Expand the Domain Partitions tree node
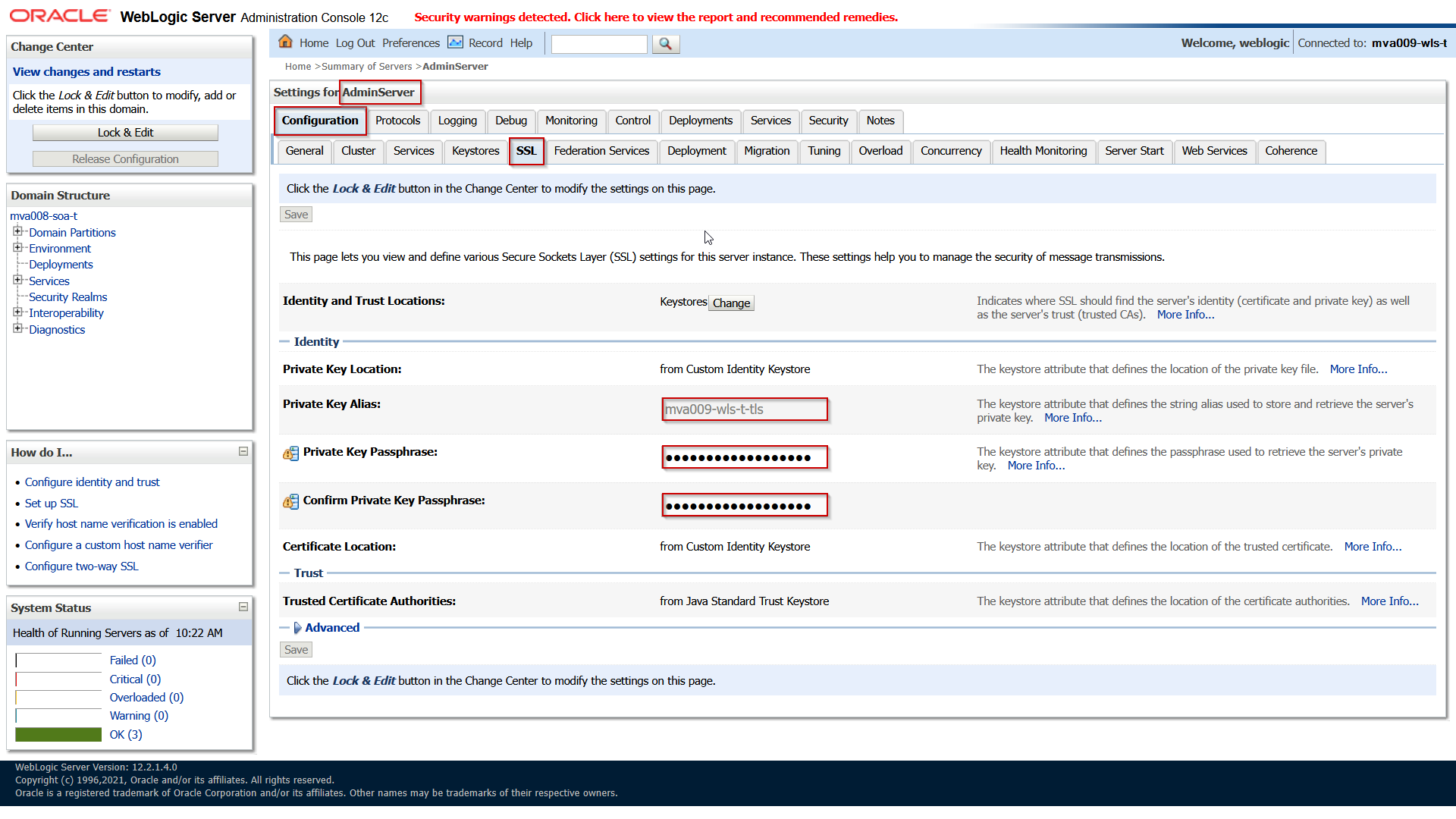Image resolution: width=1456 pixels, height=819 pixels. pyautogui.click(x=17, y=231)
